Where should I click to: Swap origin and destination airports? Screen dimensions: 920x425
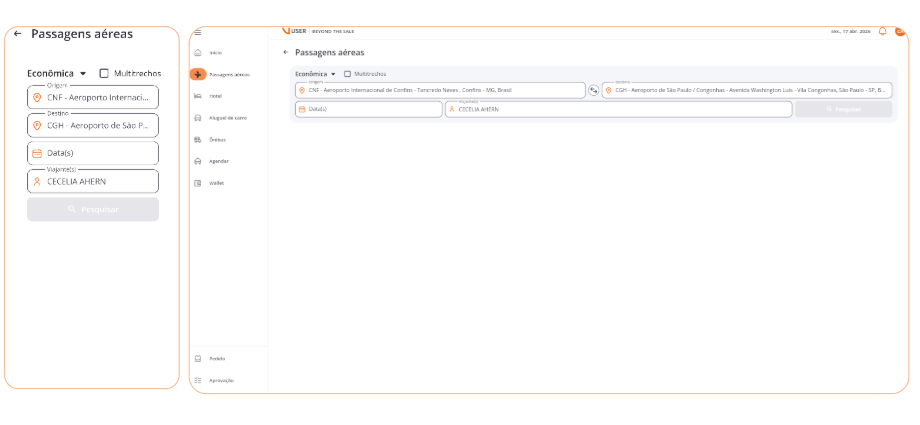point(593,90)
